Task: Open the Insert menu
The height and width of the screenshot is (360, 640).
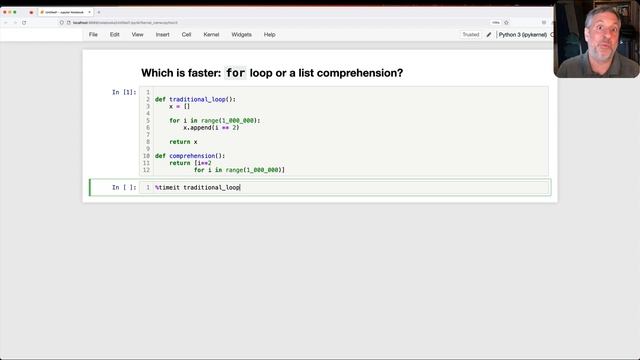Action: (162, 35)
